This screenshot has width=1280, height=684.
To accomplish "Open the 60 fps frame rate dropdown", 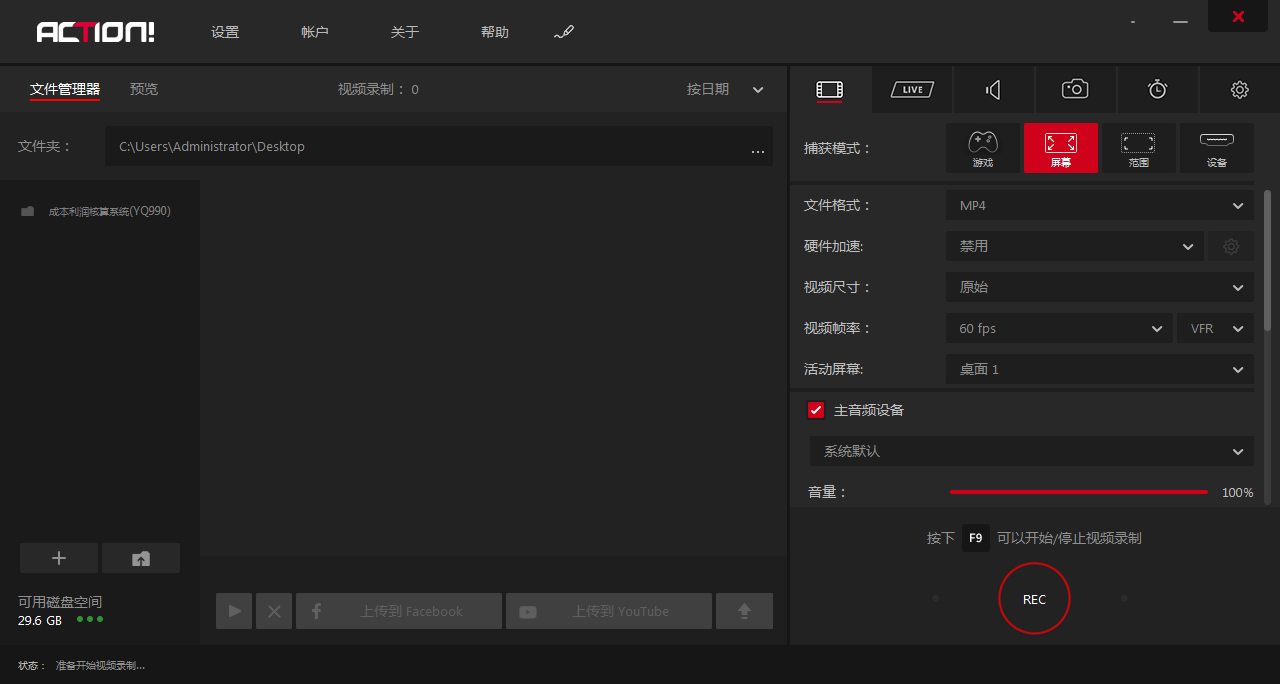I will (1058, 328).
